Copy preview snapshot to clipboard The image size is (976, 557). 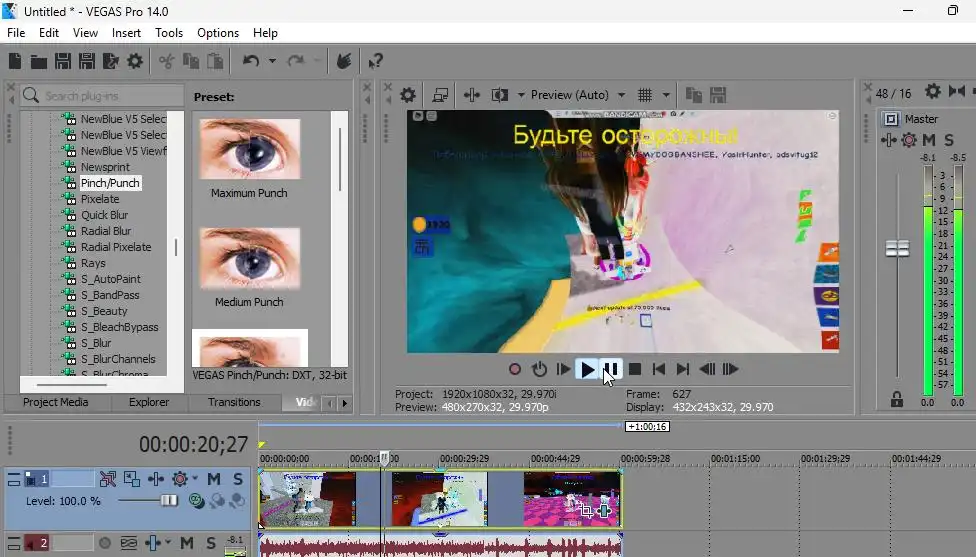pyautogui.click(x=693, y=95)
